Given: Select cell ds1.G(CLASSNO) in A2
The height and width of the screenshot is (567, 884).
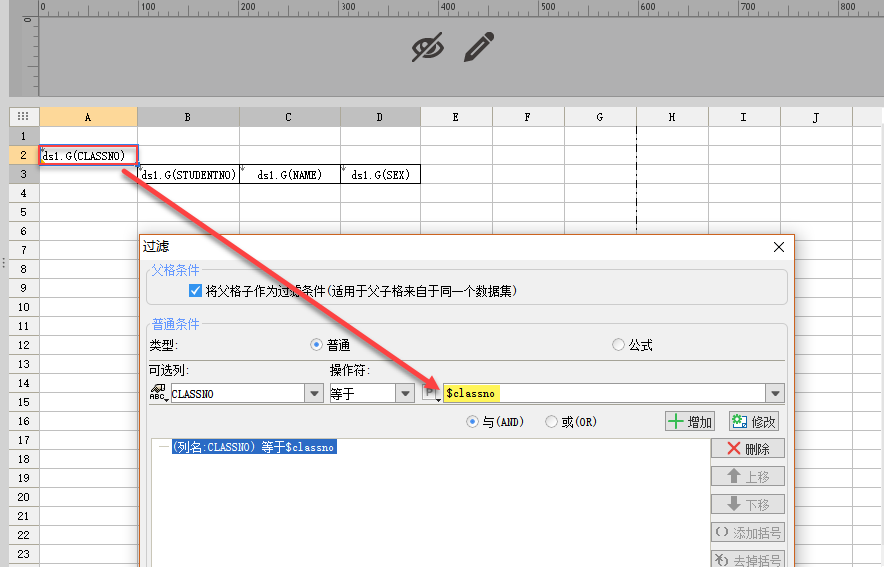Looking at the screenshot, I should click(x=89, y=155).
